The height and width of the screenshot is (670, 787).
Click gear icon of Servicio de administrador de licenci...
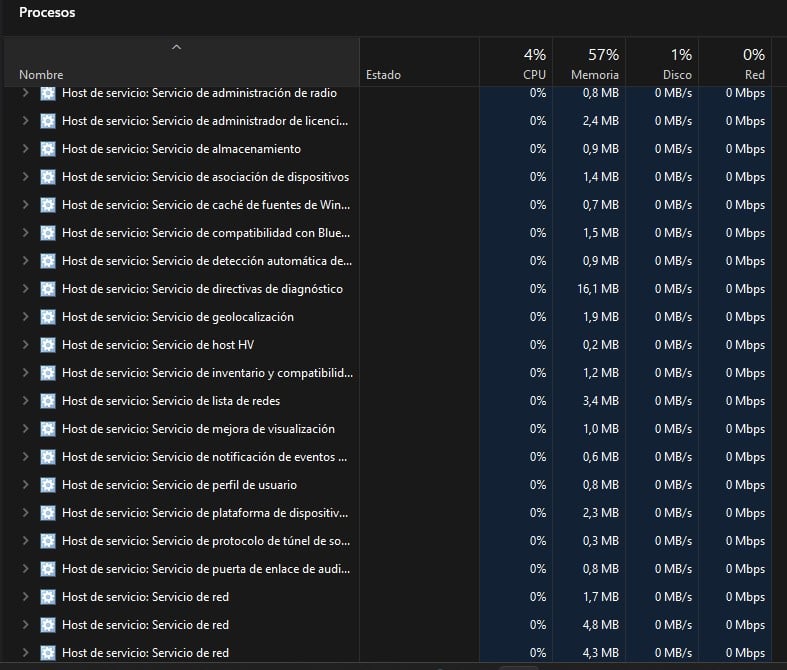(x=48, y=121)
